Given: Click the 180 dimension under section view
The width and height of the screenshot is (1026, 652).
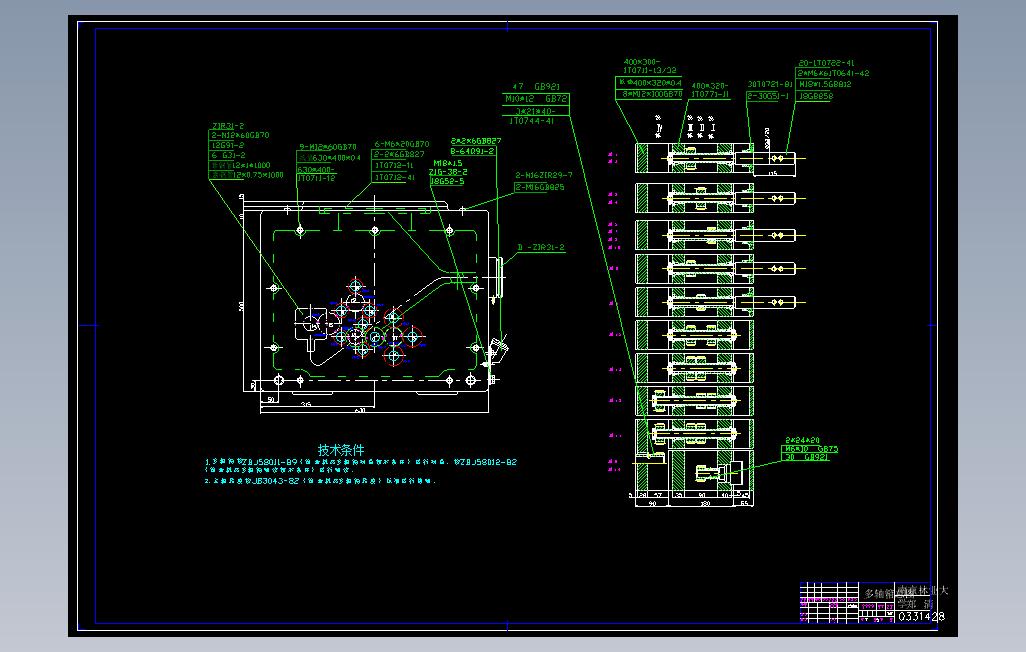Looking at the screenshot, I should pyautogui.click(x=705, y=503).
